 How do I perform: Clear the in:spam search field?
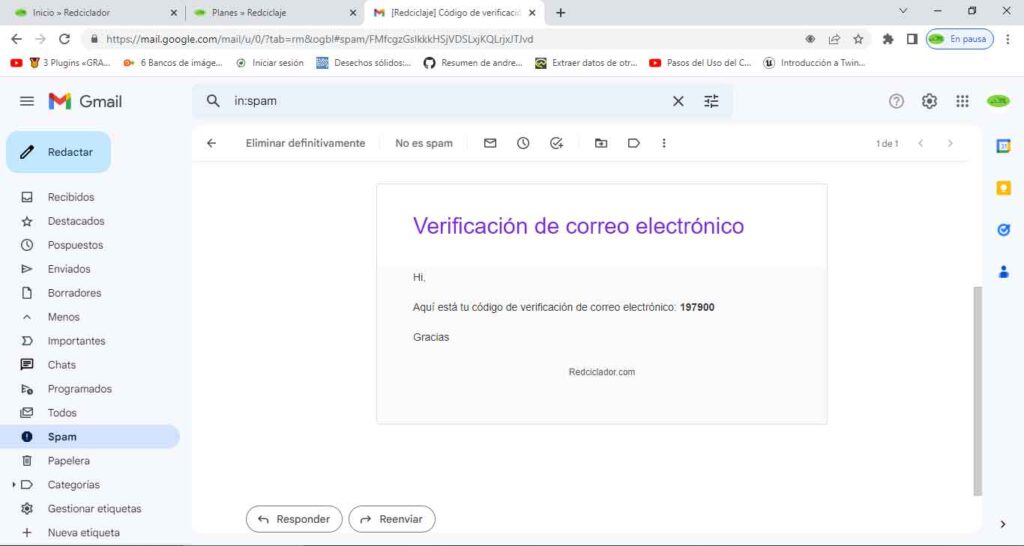[x=678, y=101]
